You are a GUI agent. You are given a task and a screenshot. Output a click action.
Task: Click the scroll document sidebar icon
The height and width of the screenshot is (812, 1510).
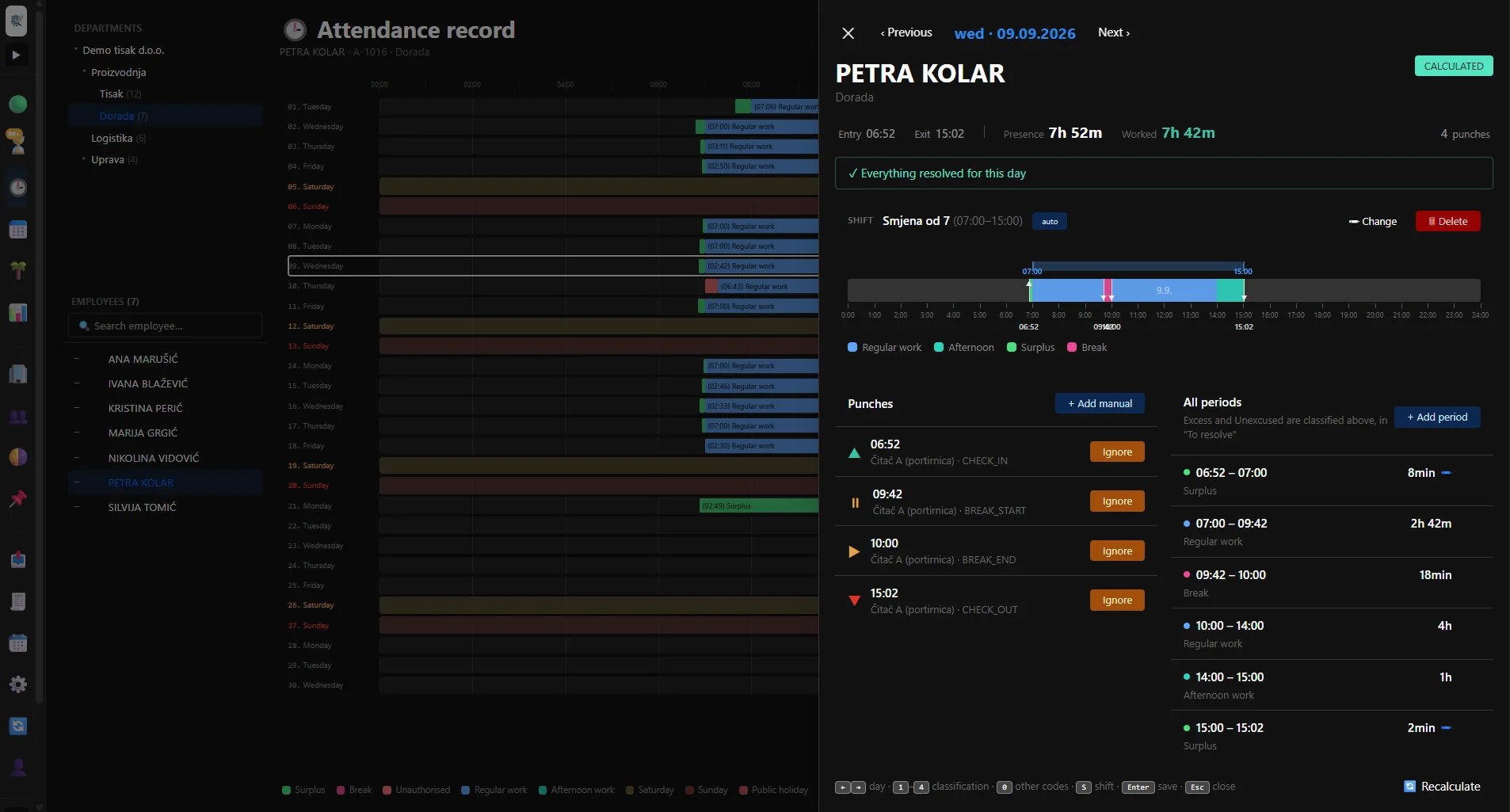[x=17, y=601]
